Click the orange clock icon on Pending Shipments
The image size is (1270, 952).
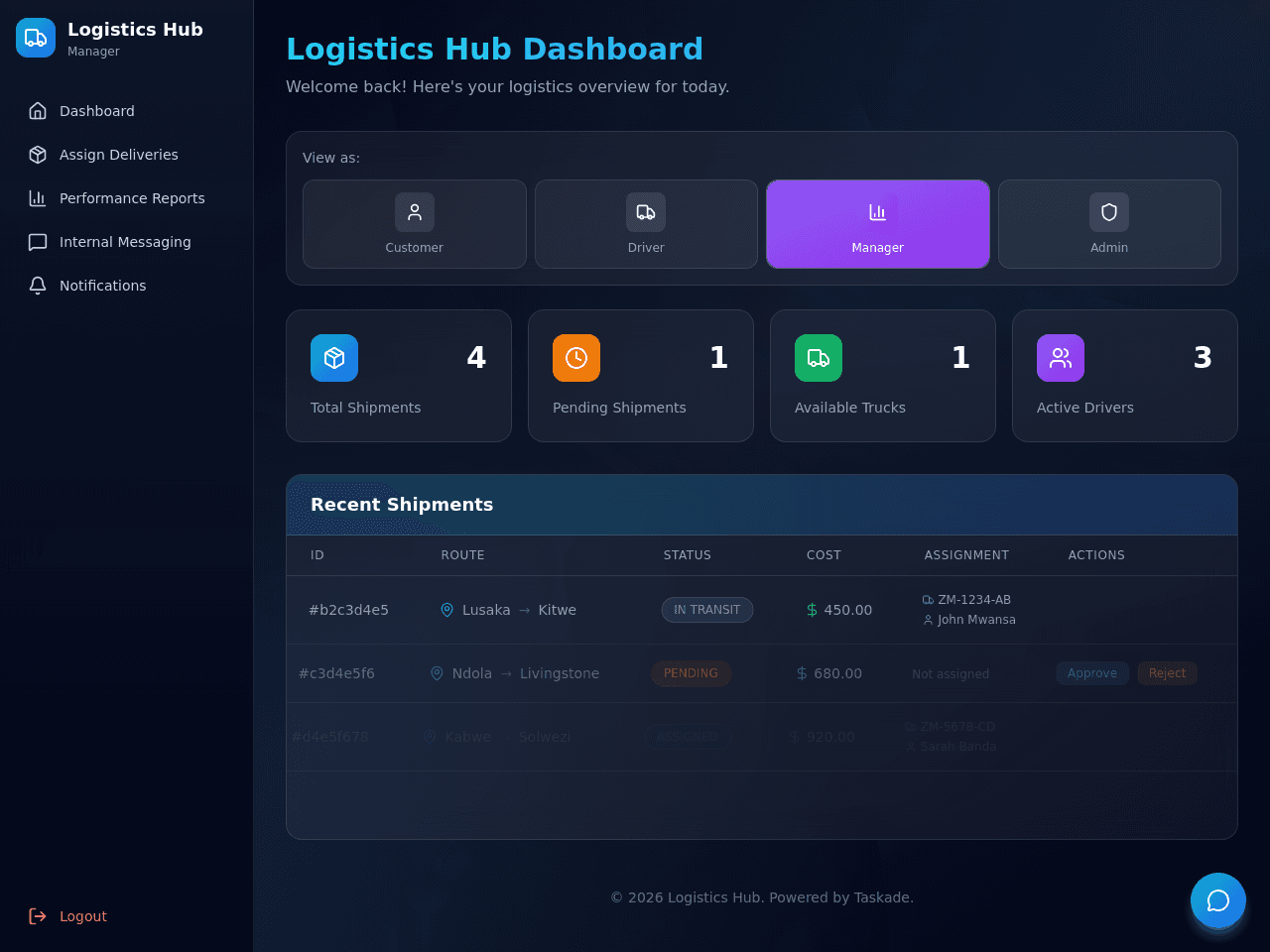click(x=576, y=358)
